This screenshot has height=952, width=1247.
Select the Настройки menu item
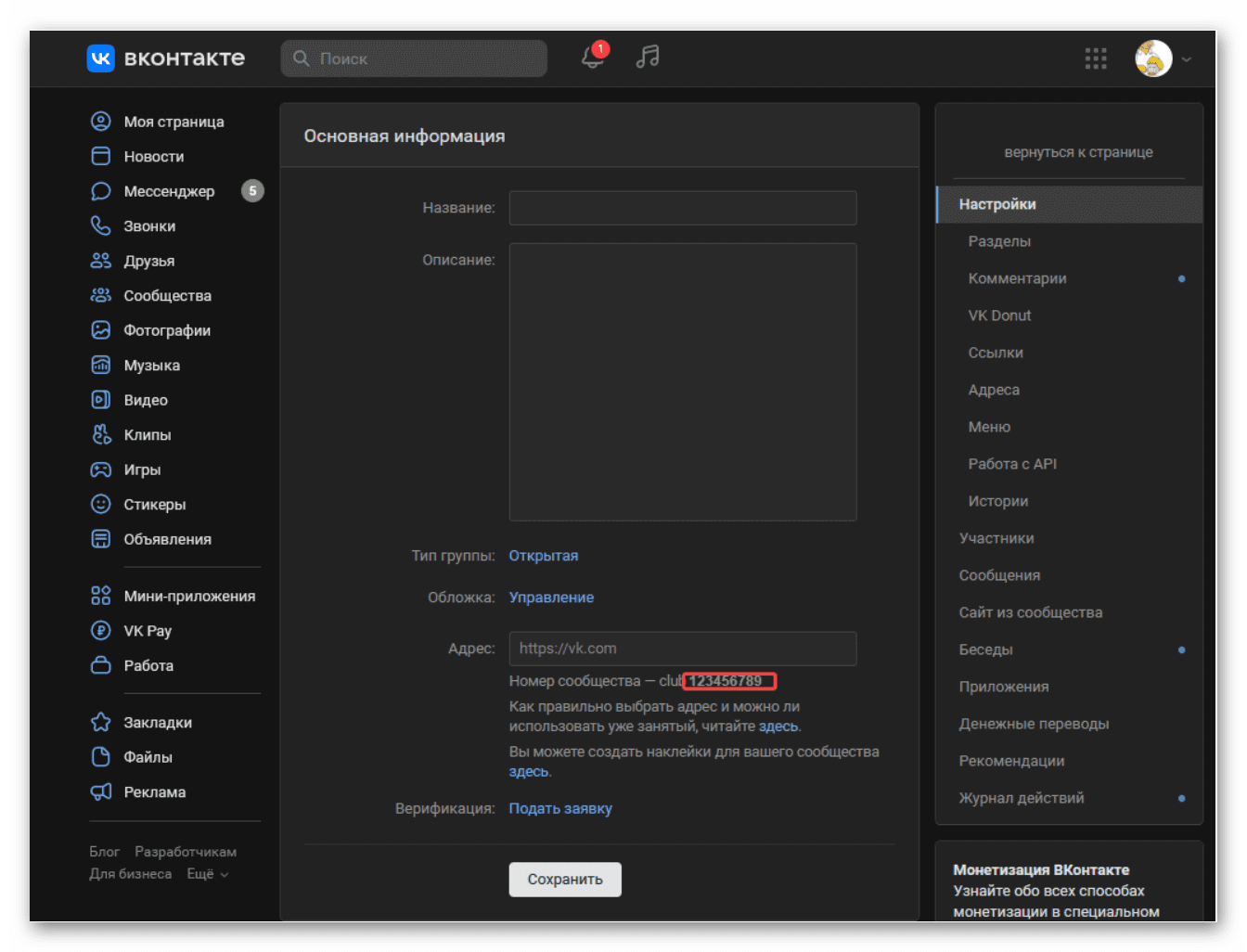click(1069, 204)
